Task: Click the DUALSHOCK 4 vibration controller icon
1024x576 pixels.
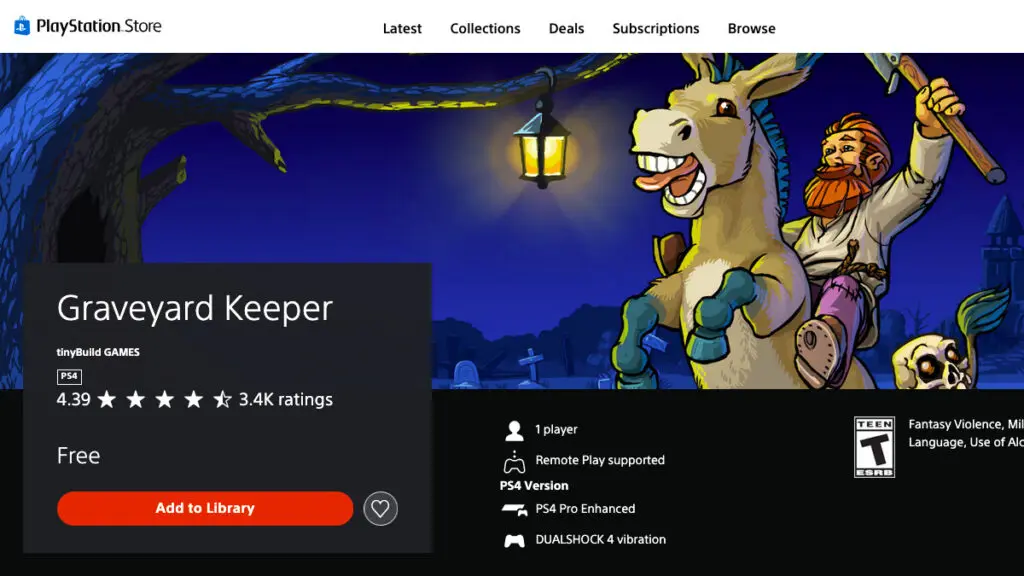Action: [x=514, y=539]
